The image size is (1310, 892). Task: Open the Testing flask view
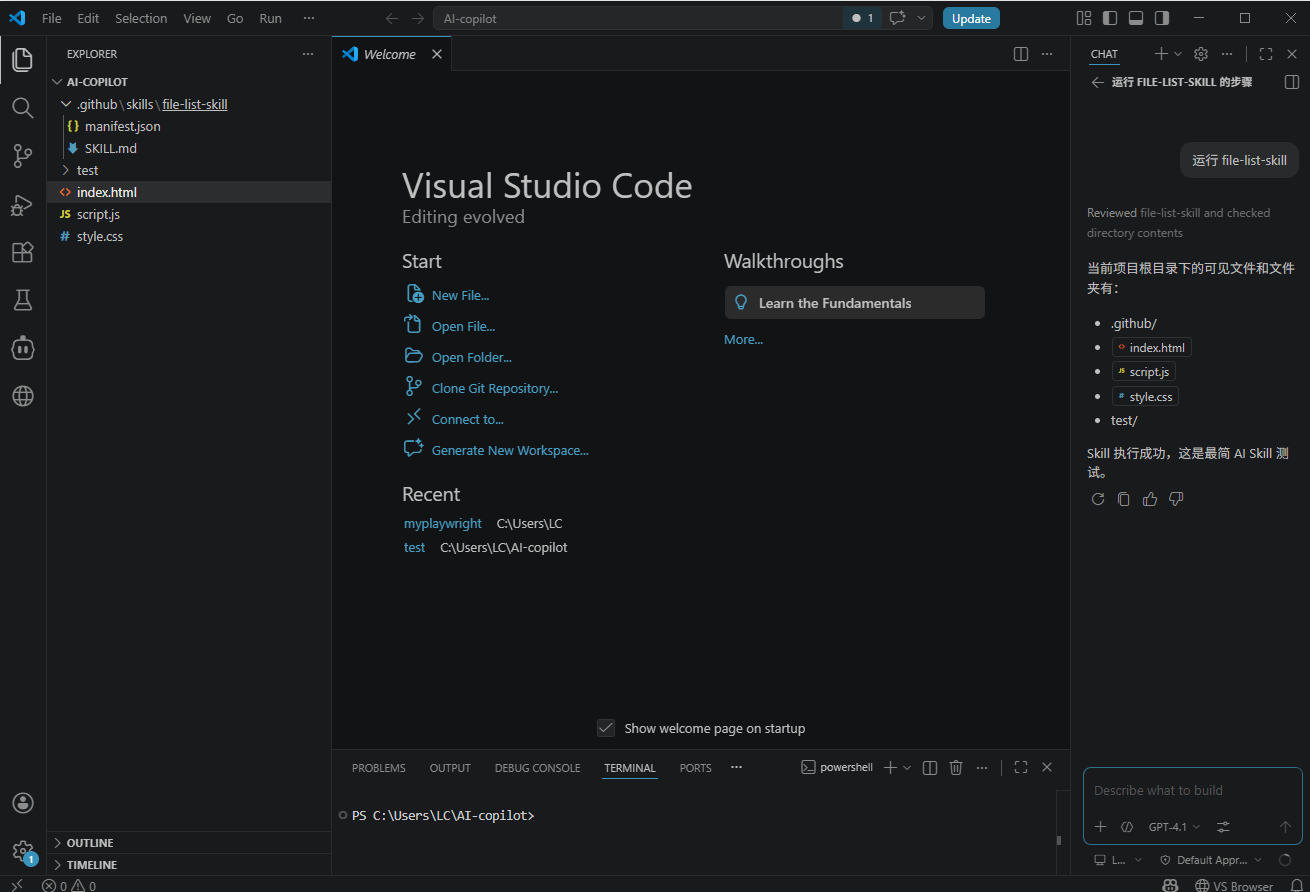pos(22,299)
